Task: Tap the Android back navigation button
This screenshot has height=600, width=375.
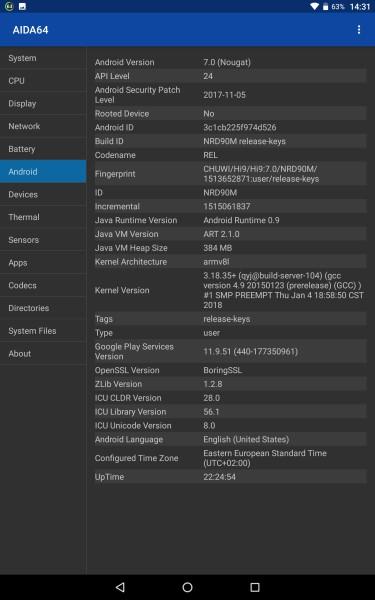Action: [120, 587]
